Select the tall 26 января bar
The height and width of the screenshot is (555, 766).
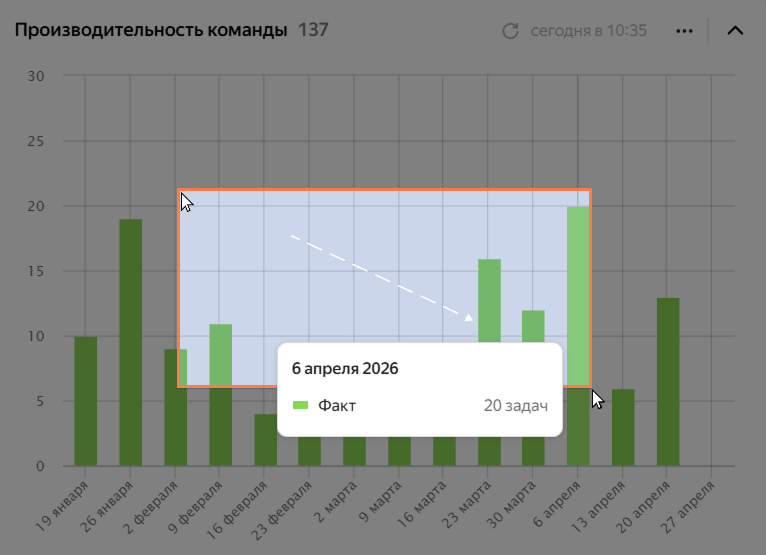coord(130,342)
